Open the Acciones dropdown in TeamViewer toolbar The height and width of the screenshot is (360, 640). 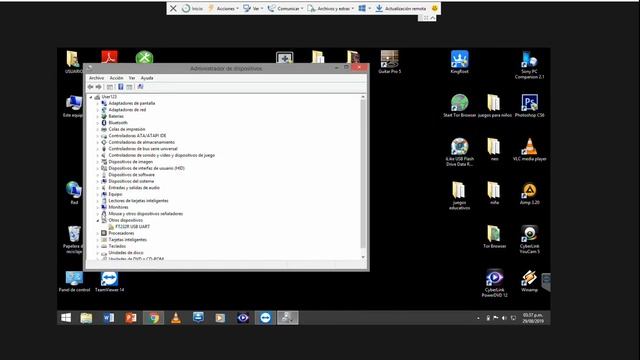(x=223, y=8)
